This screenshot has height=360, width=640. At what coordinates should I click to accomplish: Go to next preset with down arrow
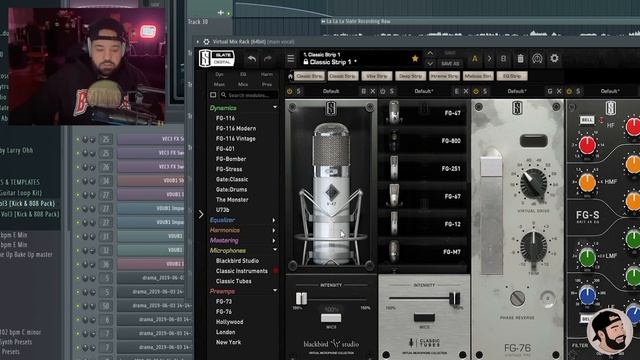click(x=430, y=64)
